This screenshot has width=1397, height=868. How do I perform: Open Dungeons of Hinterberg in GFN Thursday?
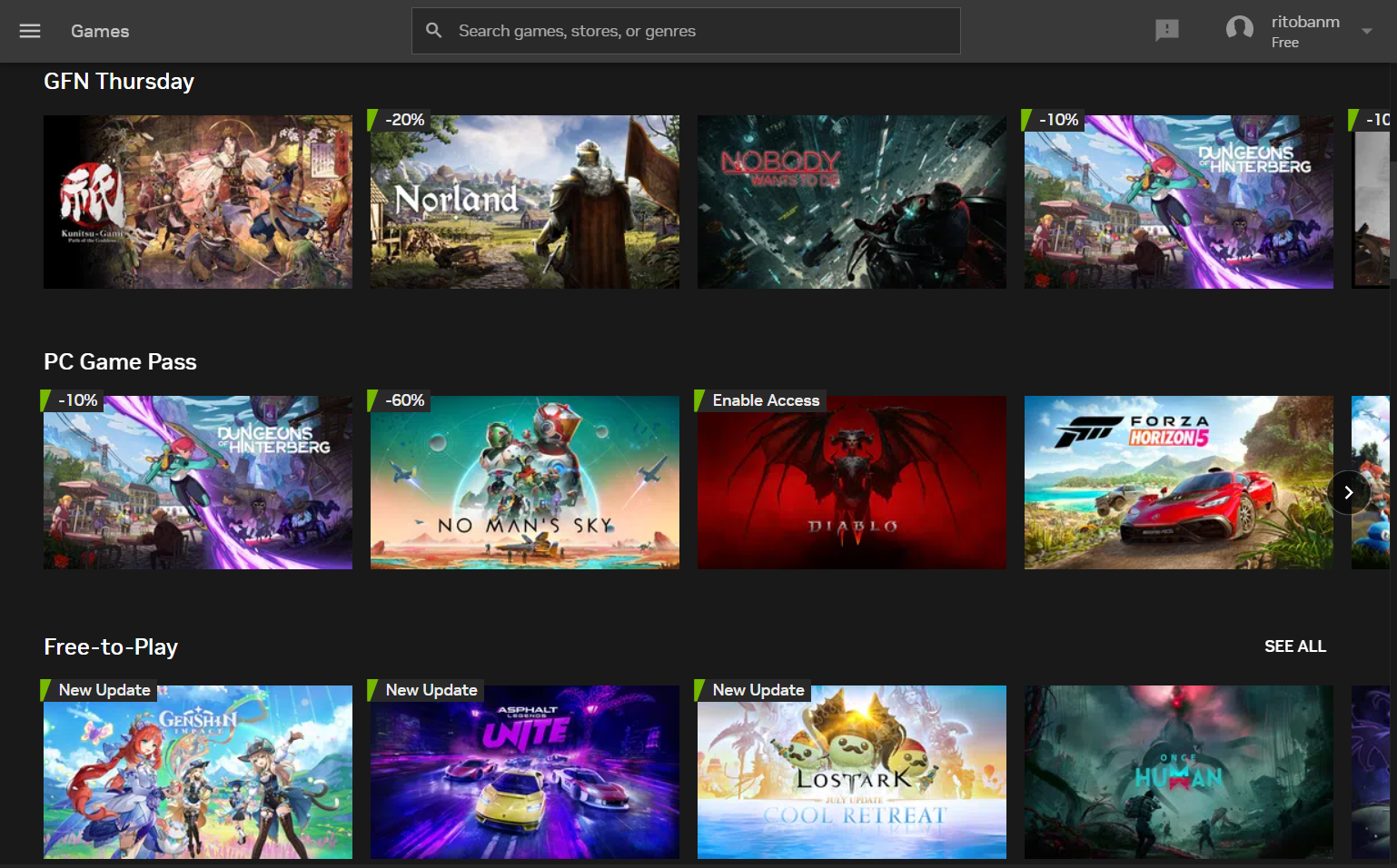coord(1178,202)
